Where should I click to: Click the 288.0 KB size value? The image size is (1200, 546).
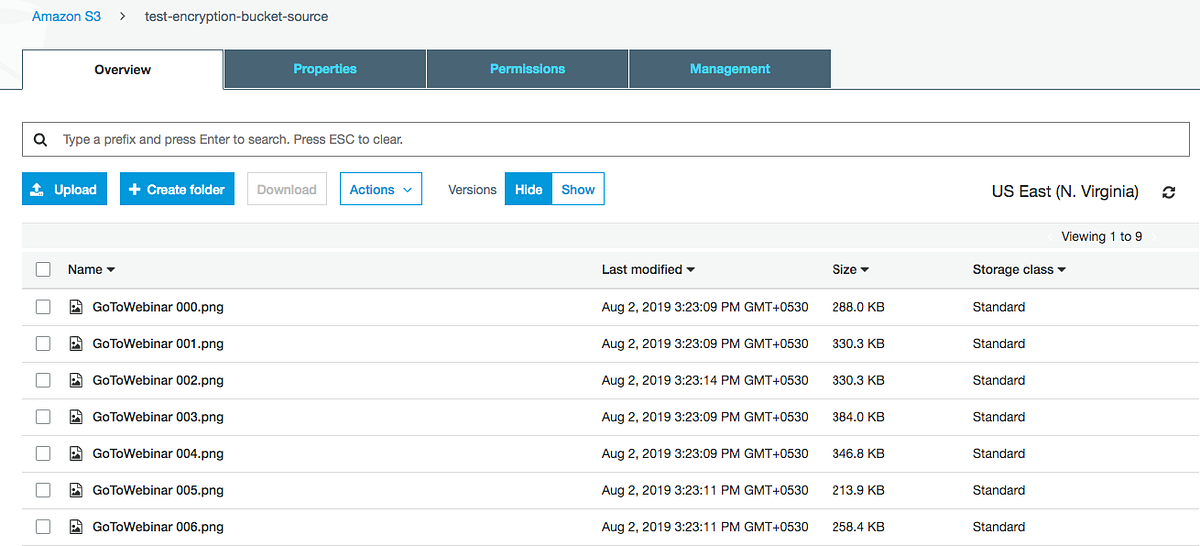[858, 307]
